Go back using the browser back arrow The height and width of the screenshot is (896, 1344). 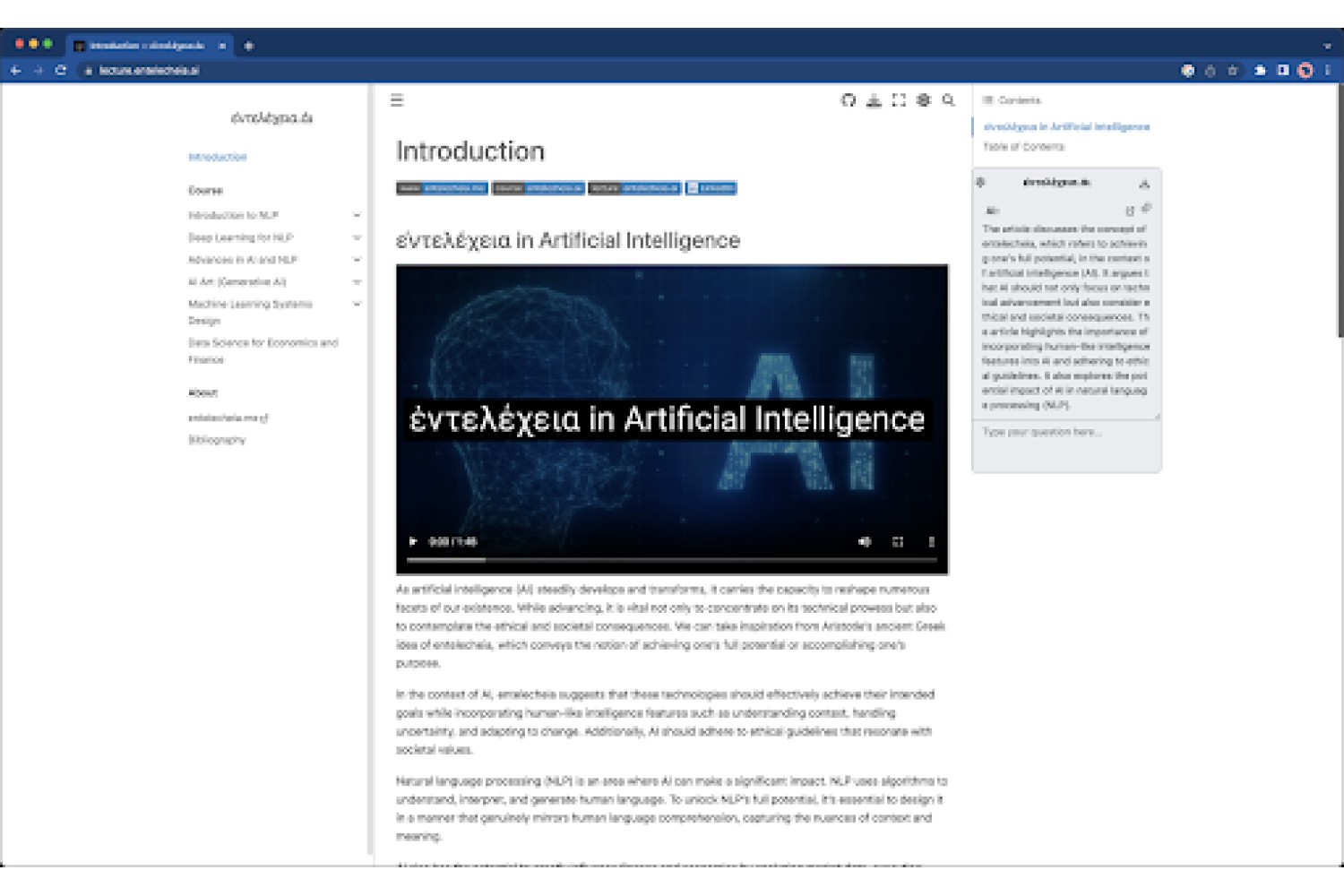click(15, 70)
